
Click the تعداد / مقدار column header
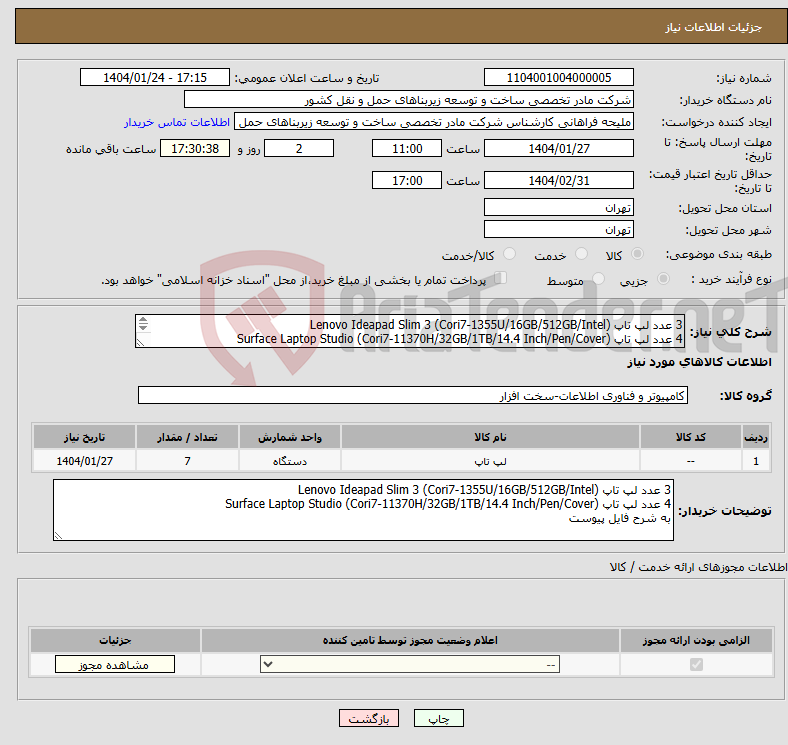coord(187,437)
